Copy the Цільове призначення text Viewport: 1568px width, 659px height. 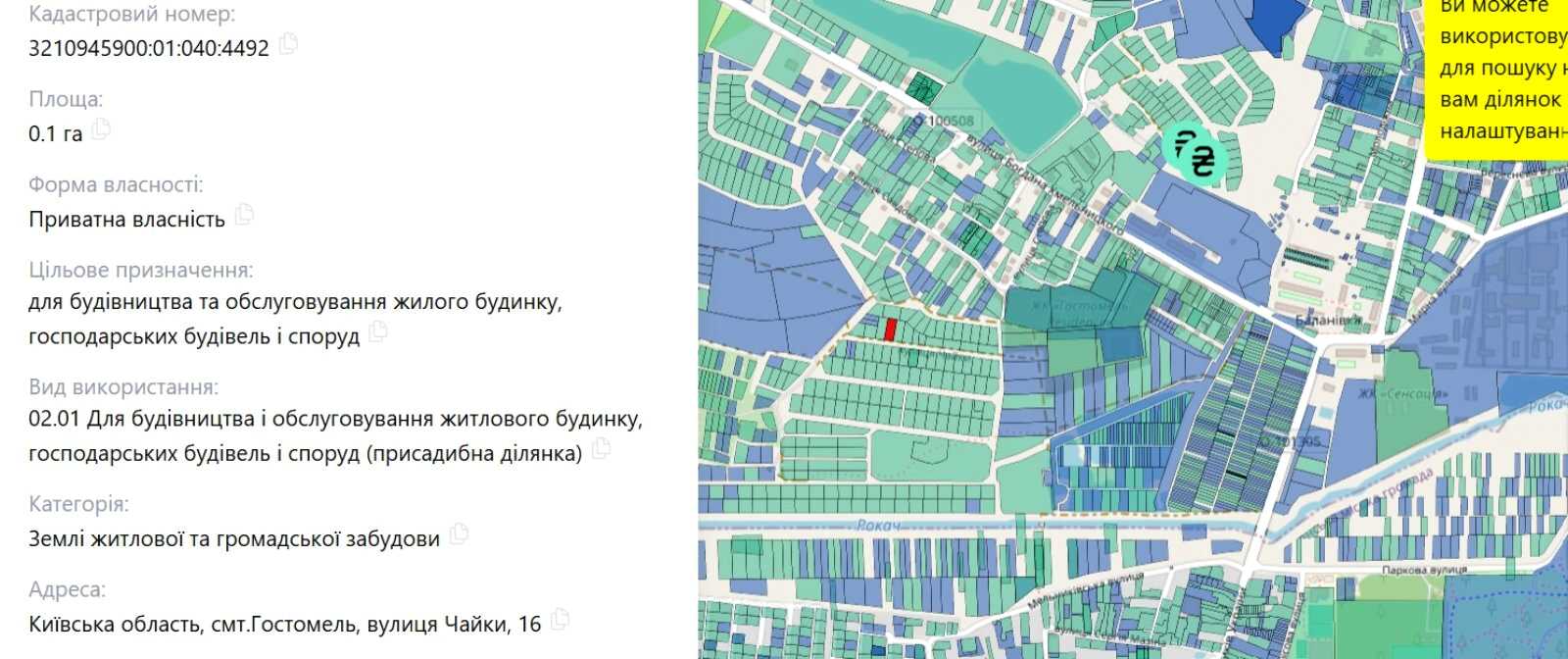378,332
